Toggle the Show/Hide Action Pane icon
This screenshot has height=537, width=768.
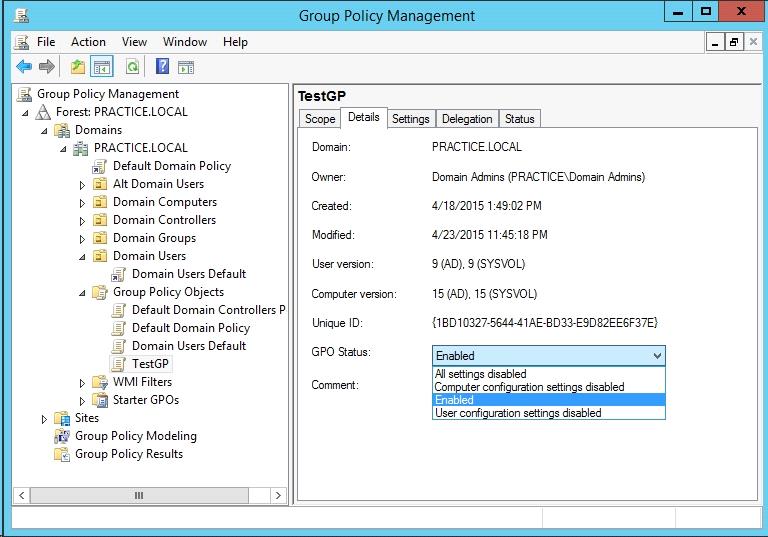[186, 67]
